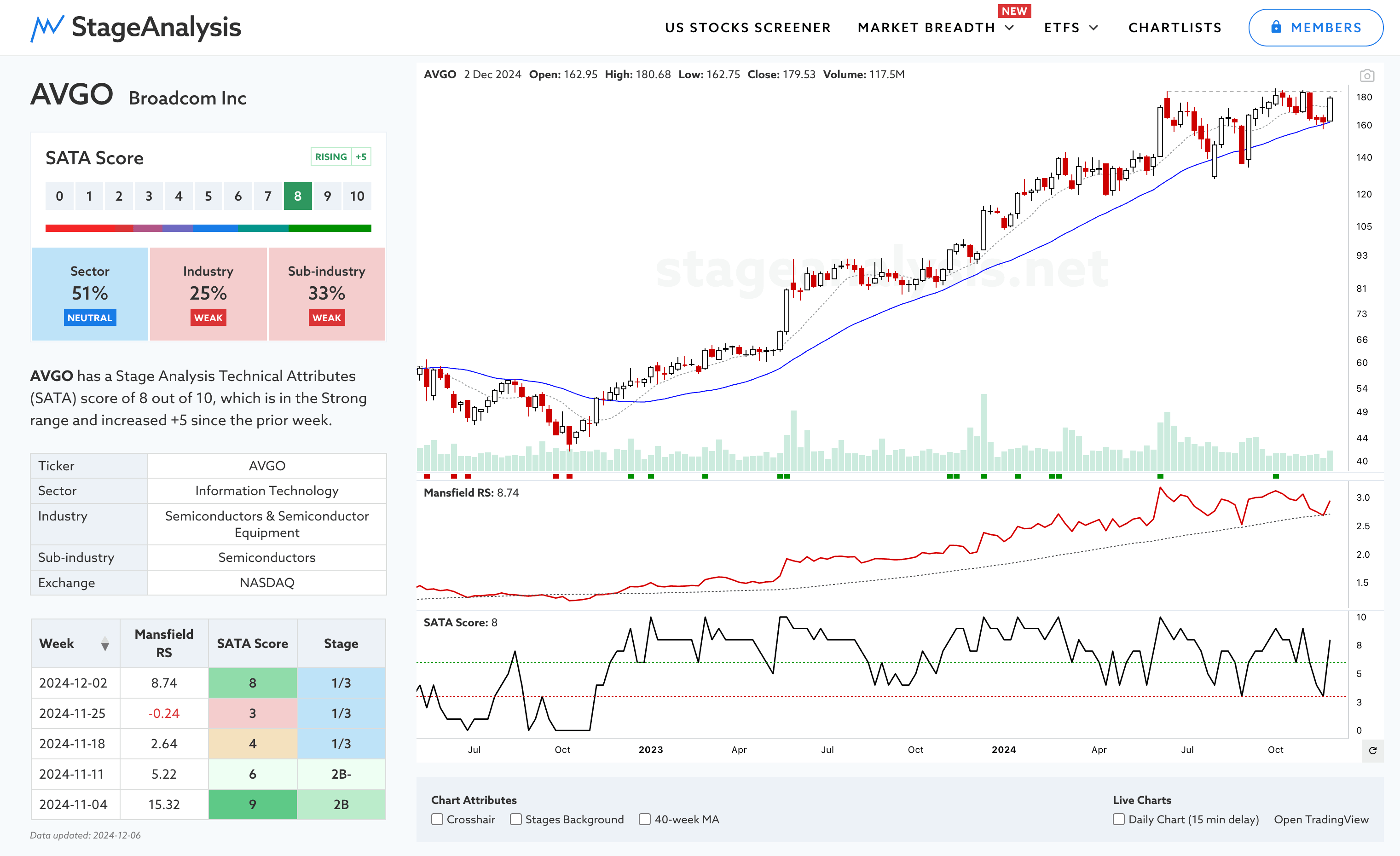Expand the Market Breadth dropdown chevron

(x=1010, y=28)
